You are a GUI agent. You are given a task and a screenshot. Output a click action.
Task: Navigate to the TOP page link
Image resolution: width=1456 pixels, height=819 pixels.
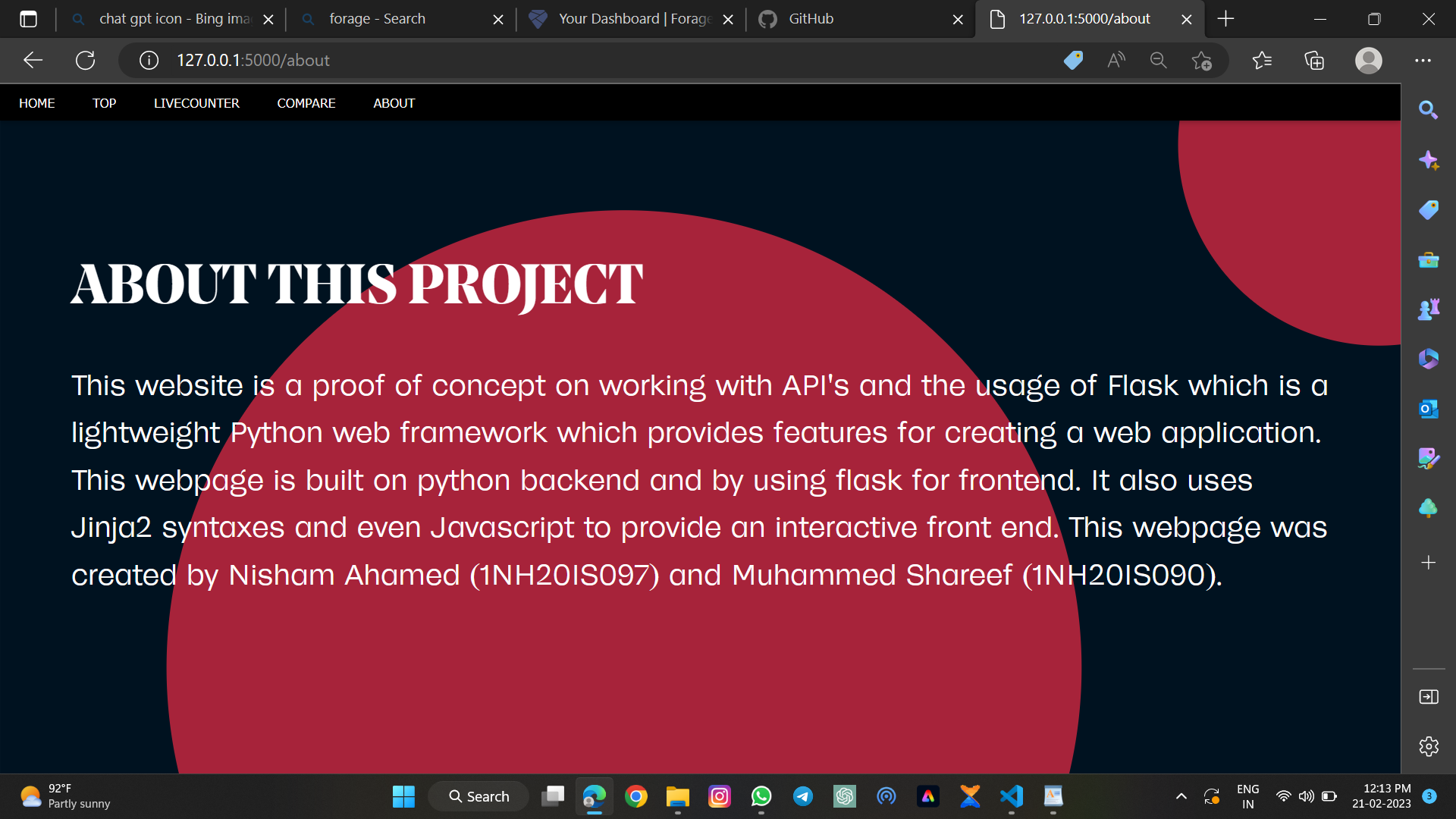coord(104,103)
